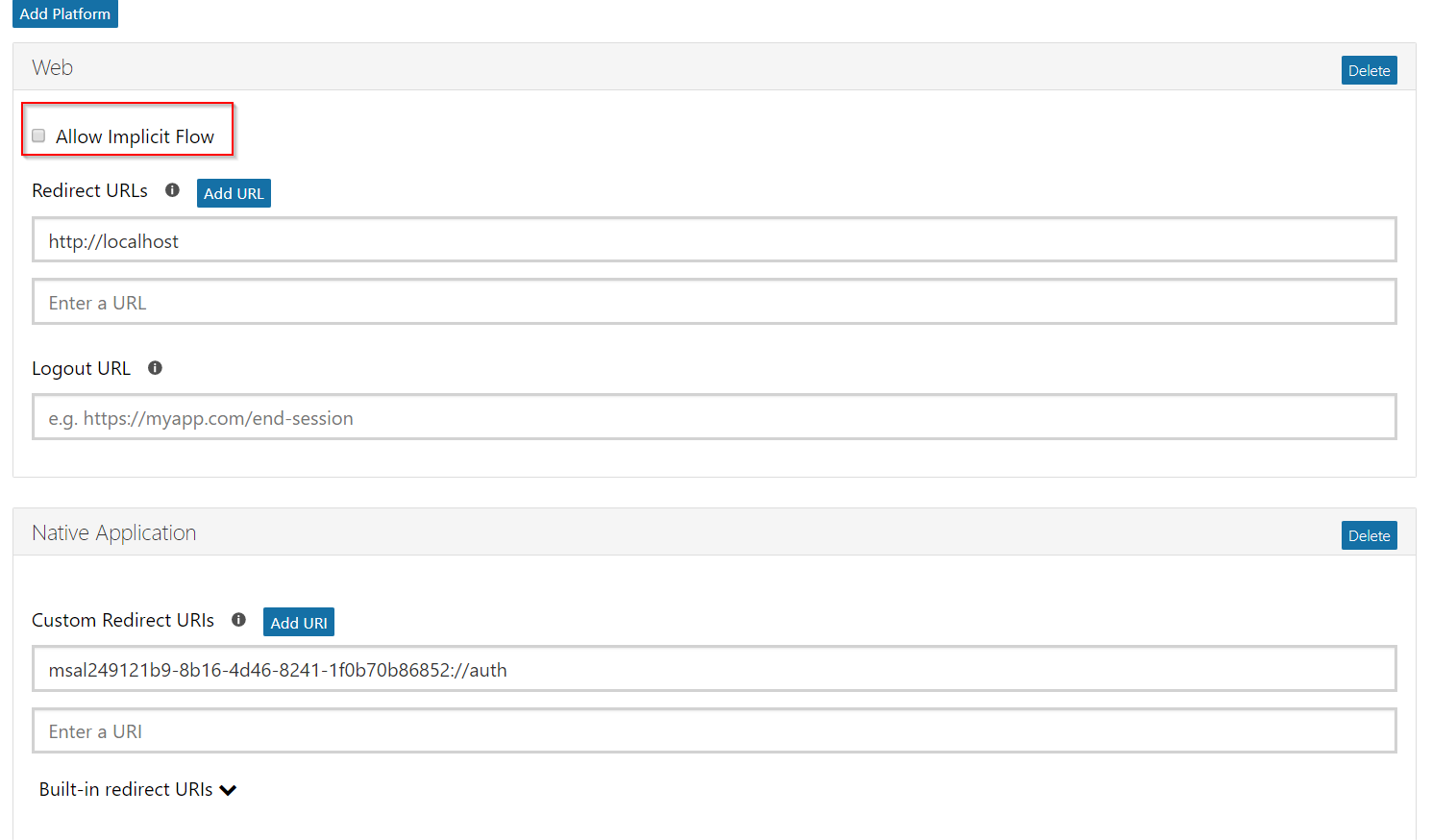Image resolution: width=1432 pixels, height=840 pixels.
Task: Click the Allow Implicit Flow label text
Action: point(135,136)
